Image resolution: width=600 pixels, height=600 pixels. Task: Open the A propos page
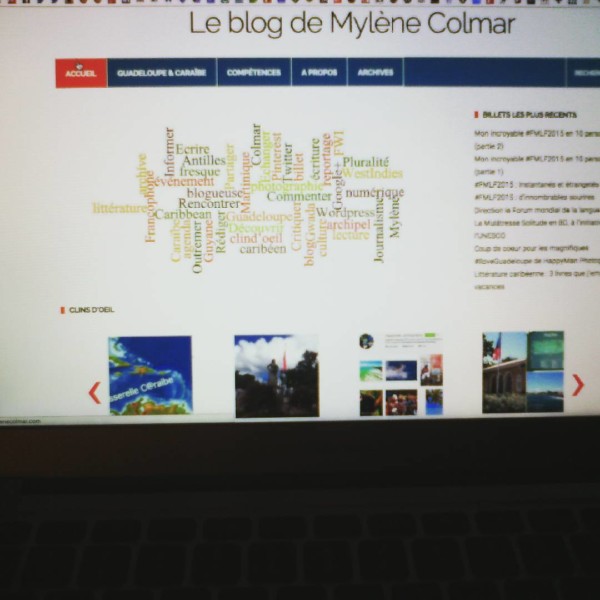318,73
